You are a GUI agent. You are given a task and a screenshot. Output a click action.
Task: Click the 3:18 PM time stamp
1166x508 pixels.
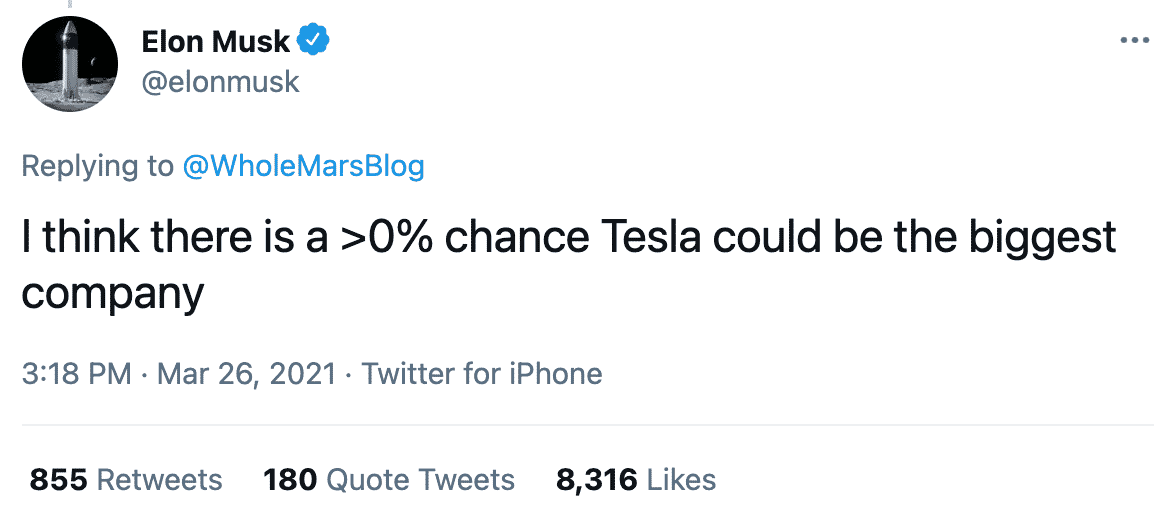76,374
